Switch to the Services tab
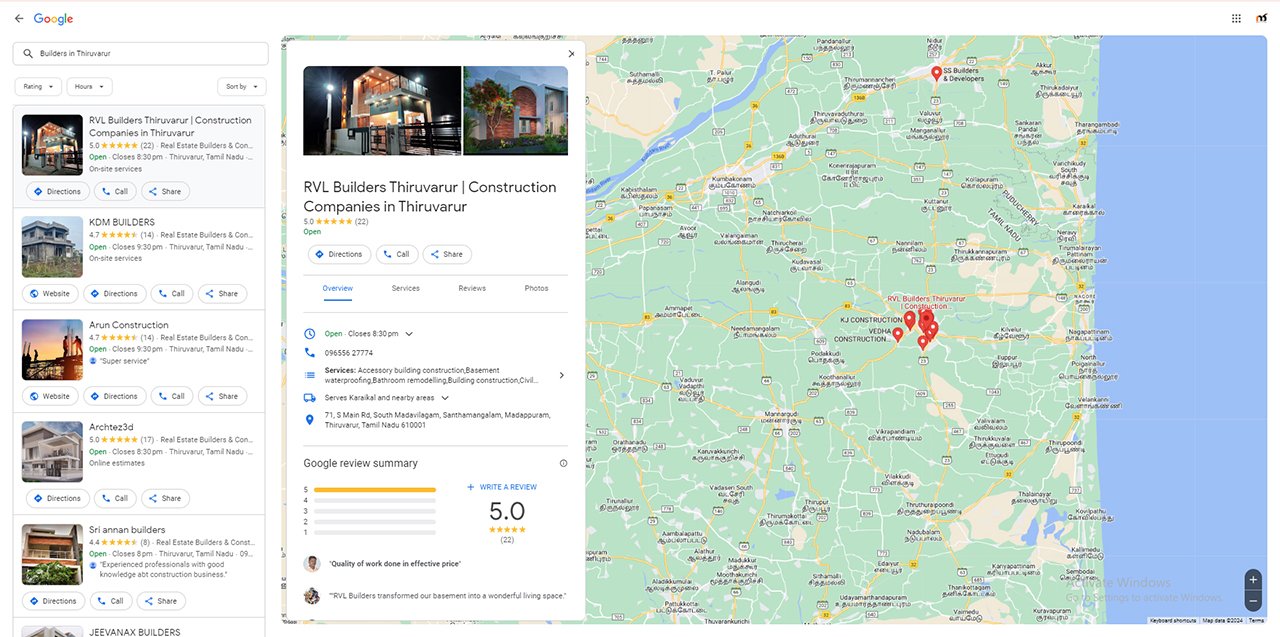 (x=405, y=288)
